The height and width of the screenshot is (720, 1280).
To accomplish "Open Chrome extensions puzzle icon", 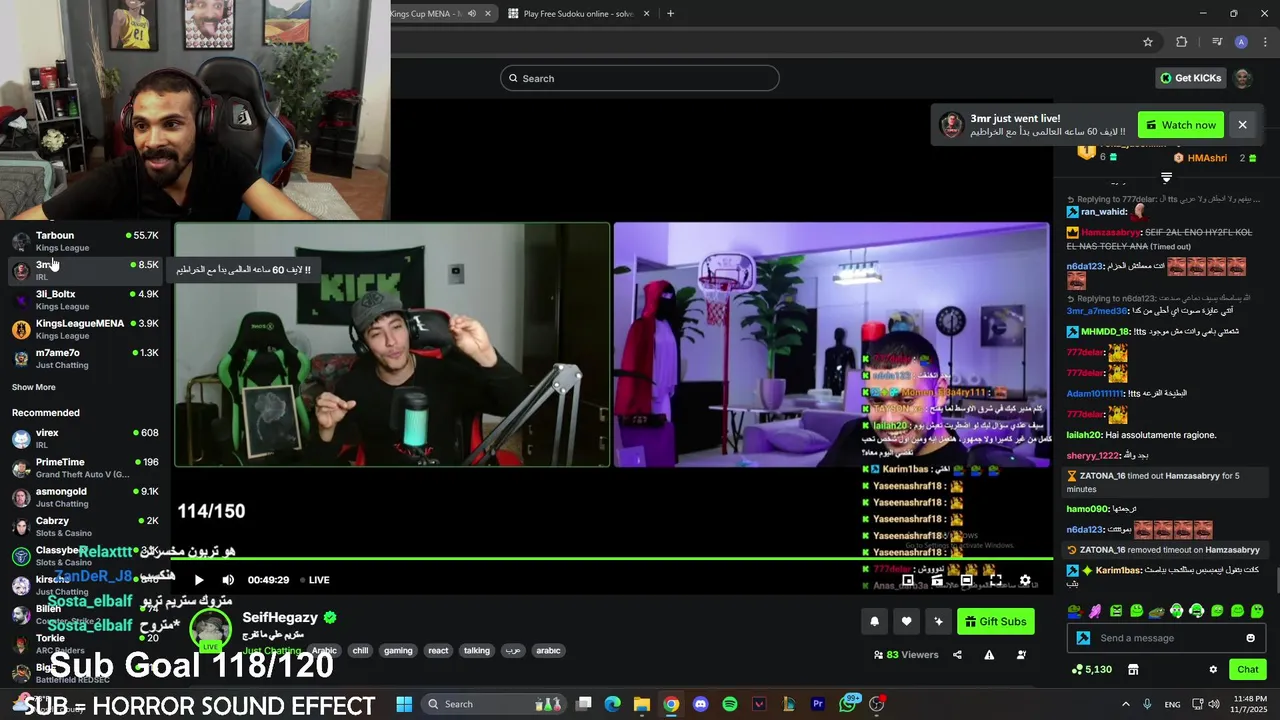I will pyautogui.click(x=1182, y=42).
